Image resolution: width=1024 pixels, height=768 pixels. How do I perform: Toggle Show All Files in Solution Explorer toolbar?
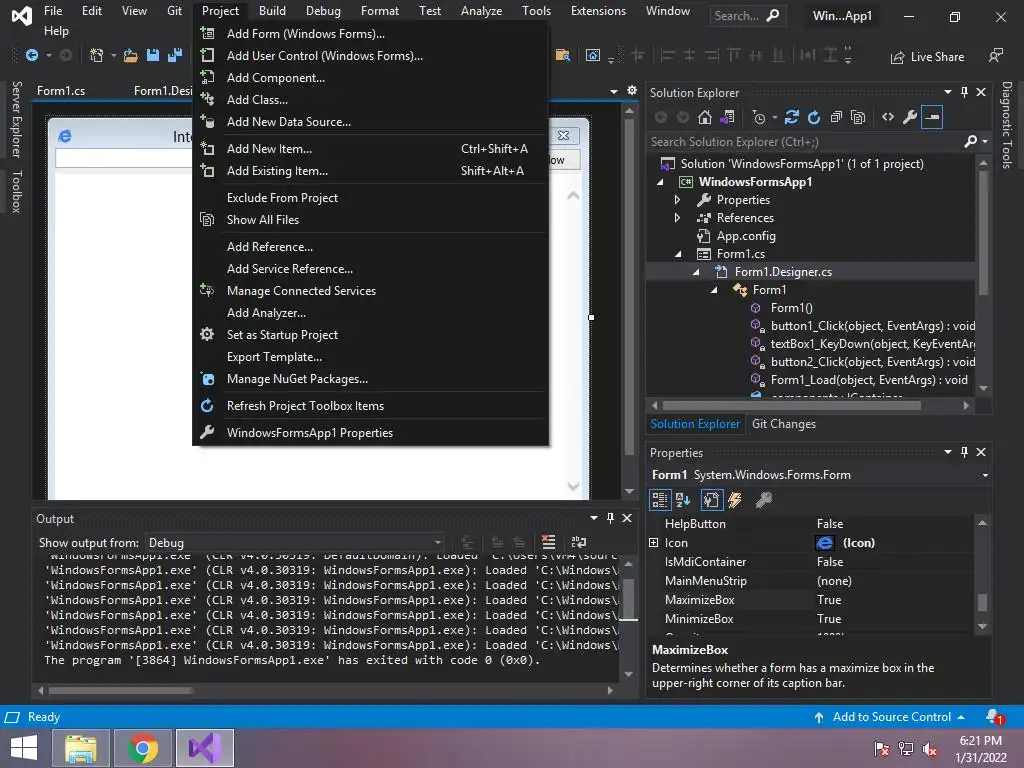(x=858, y=118)
